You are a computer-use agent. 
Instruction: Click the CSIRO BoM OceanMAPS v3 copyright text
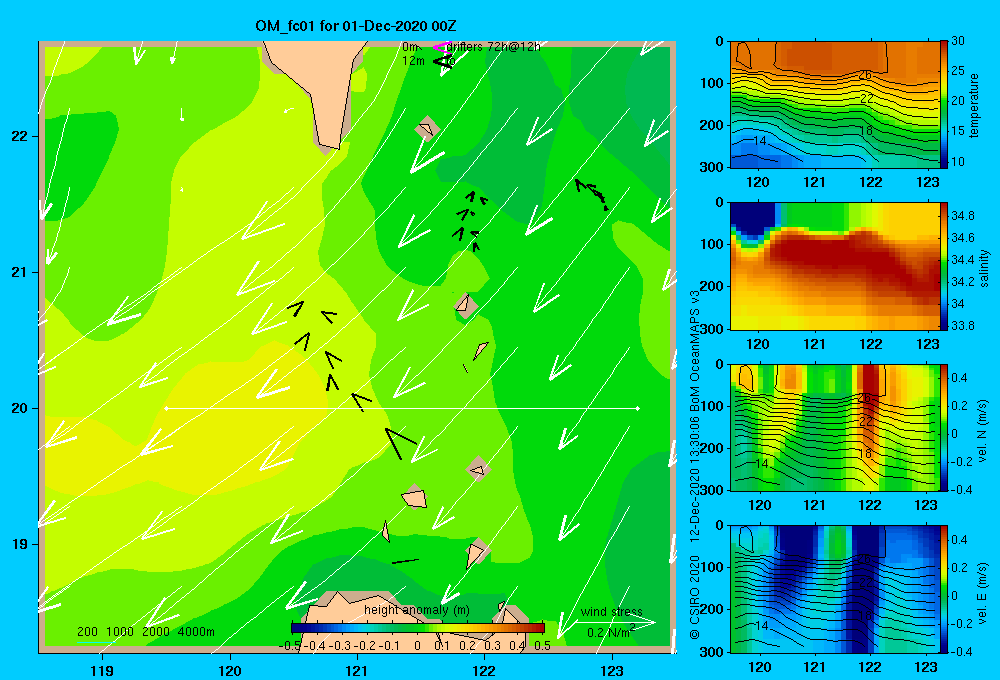[x=695, y=463]
